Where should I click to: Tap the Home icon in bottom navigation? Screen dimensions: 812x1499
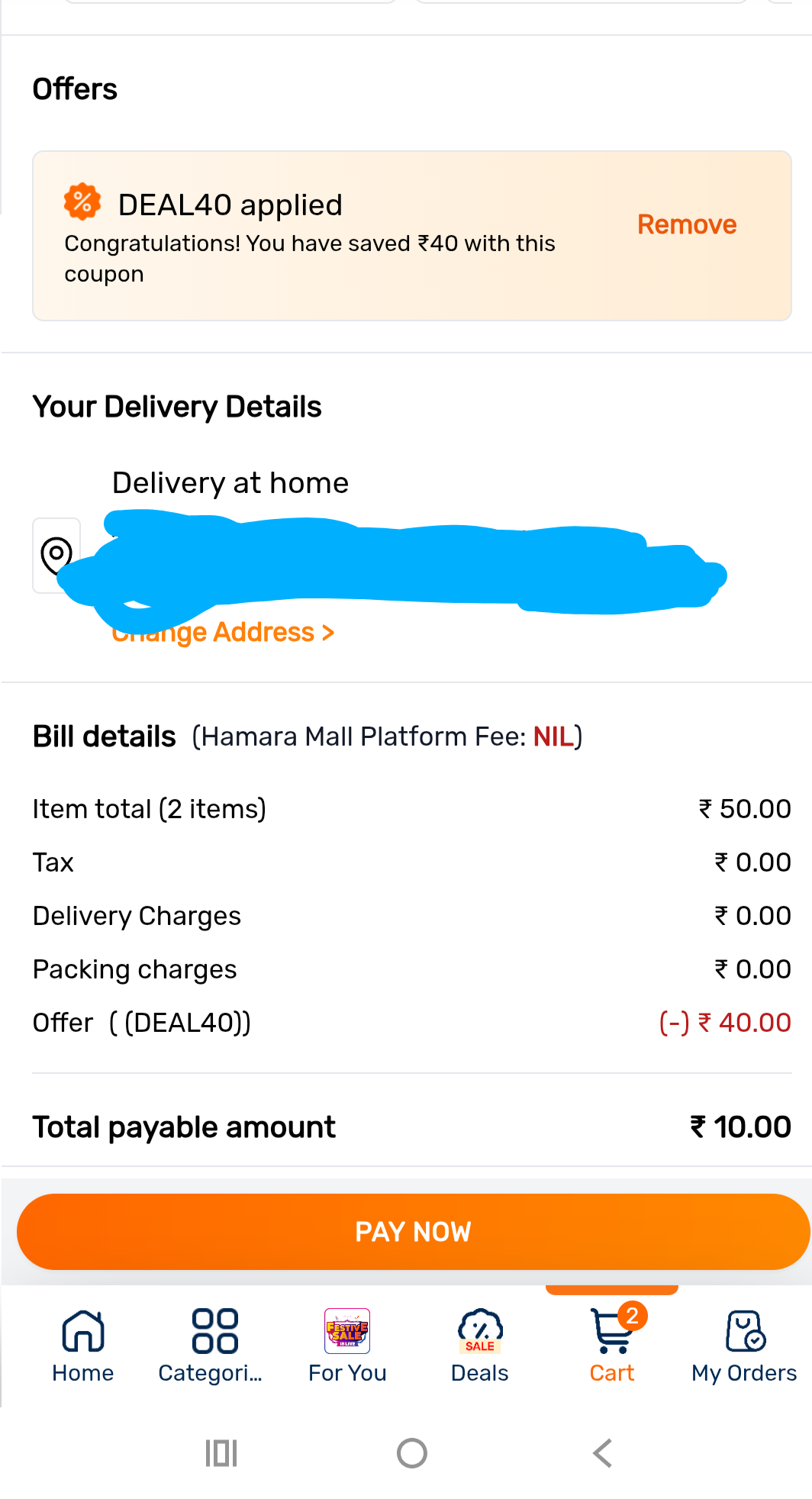[x=82, y=1331]
